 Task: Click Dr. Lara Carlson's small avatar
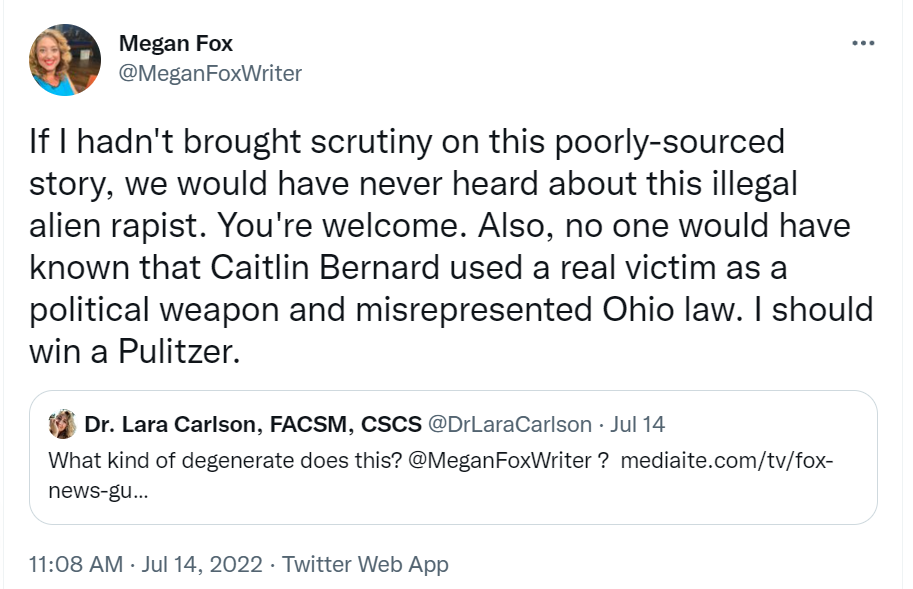pos(63,424)
